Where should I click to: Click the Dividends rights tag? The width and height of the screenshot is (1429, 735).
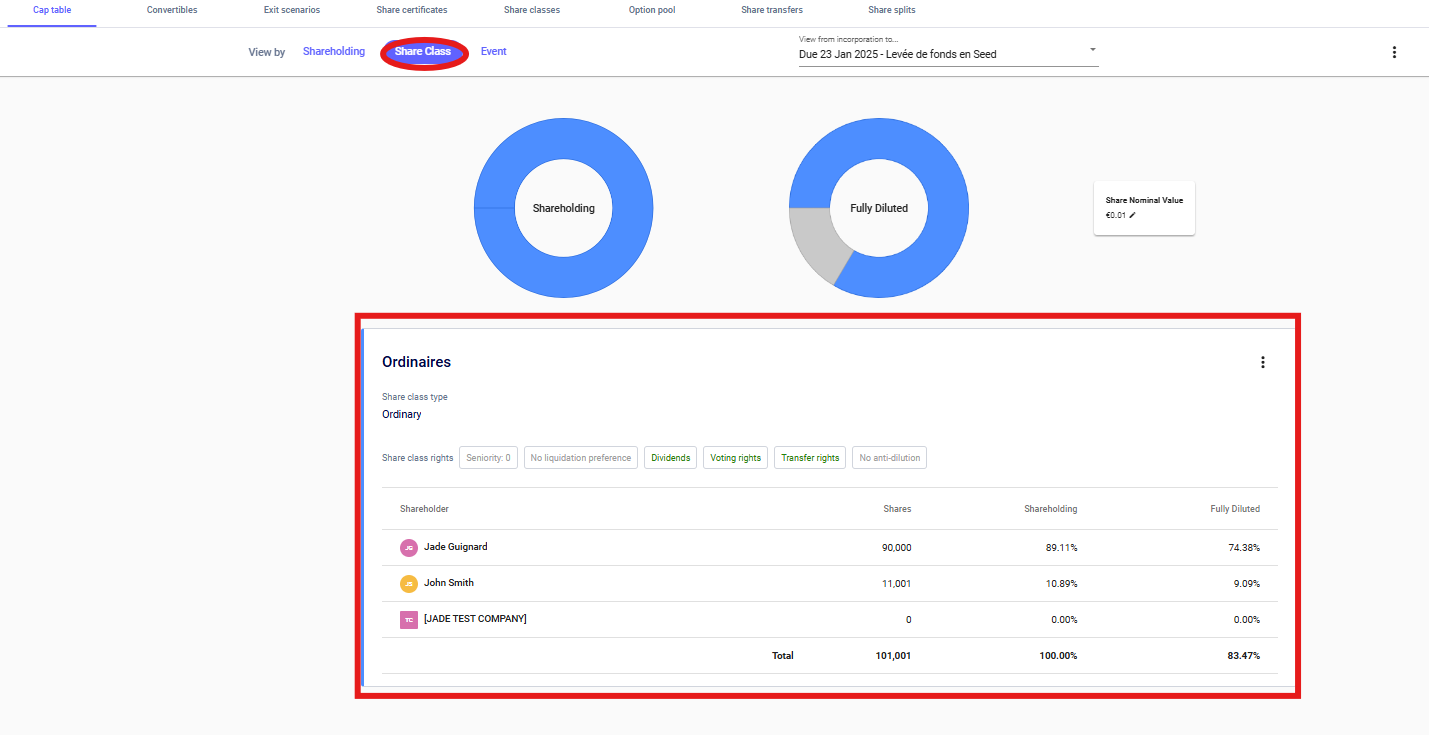[670, 458]
